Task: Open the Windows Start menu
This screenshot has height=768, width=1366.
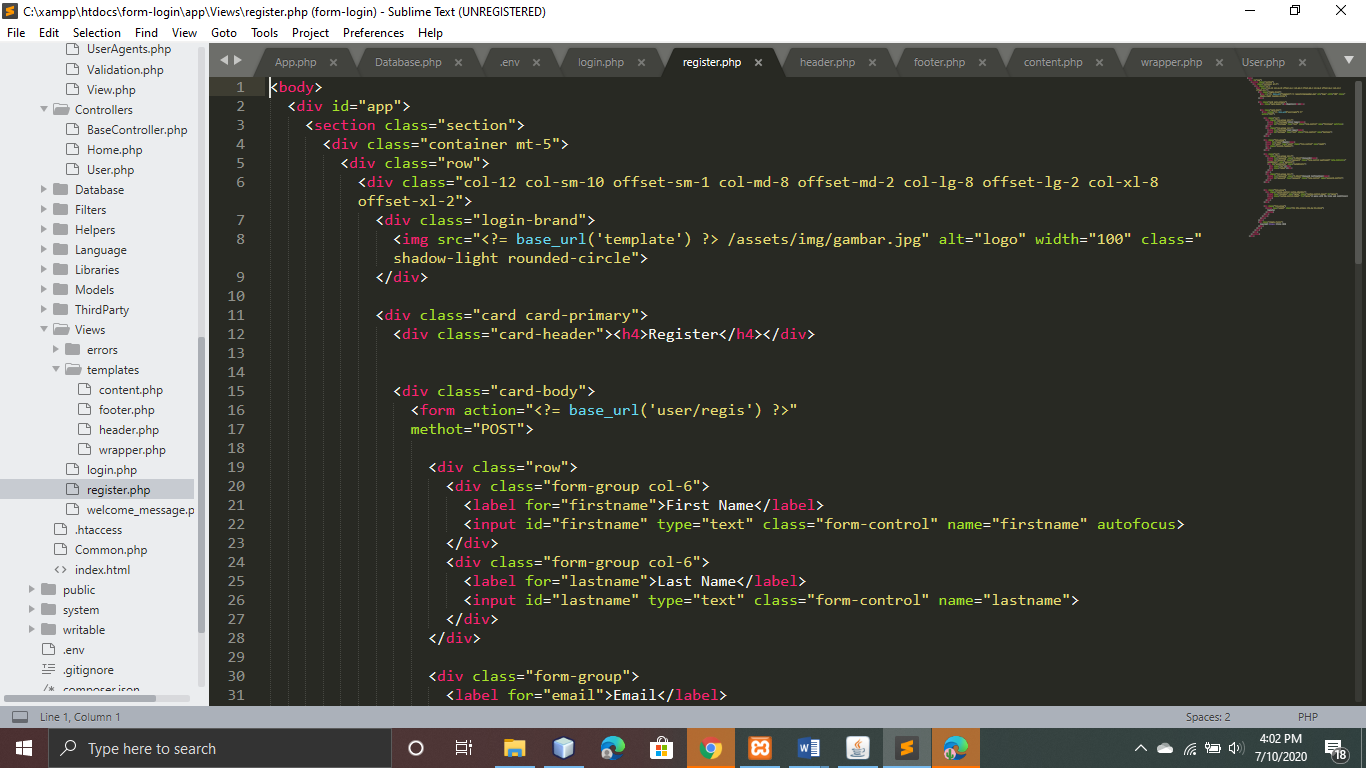Action: [x=23, y=748]
